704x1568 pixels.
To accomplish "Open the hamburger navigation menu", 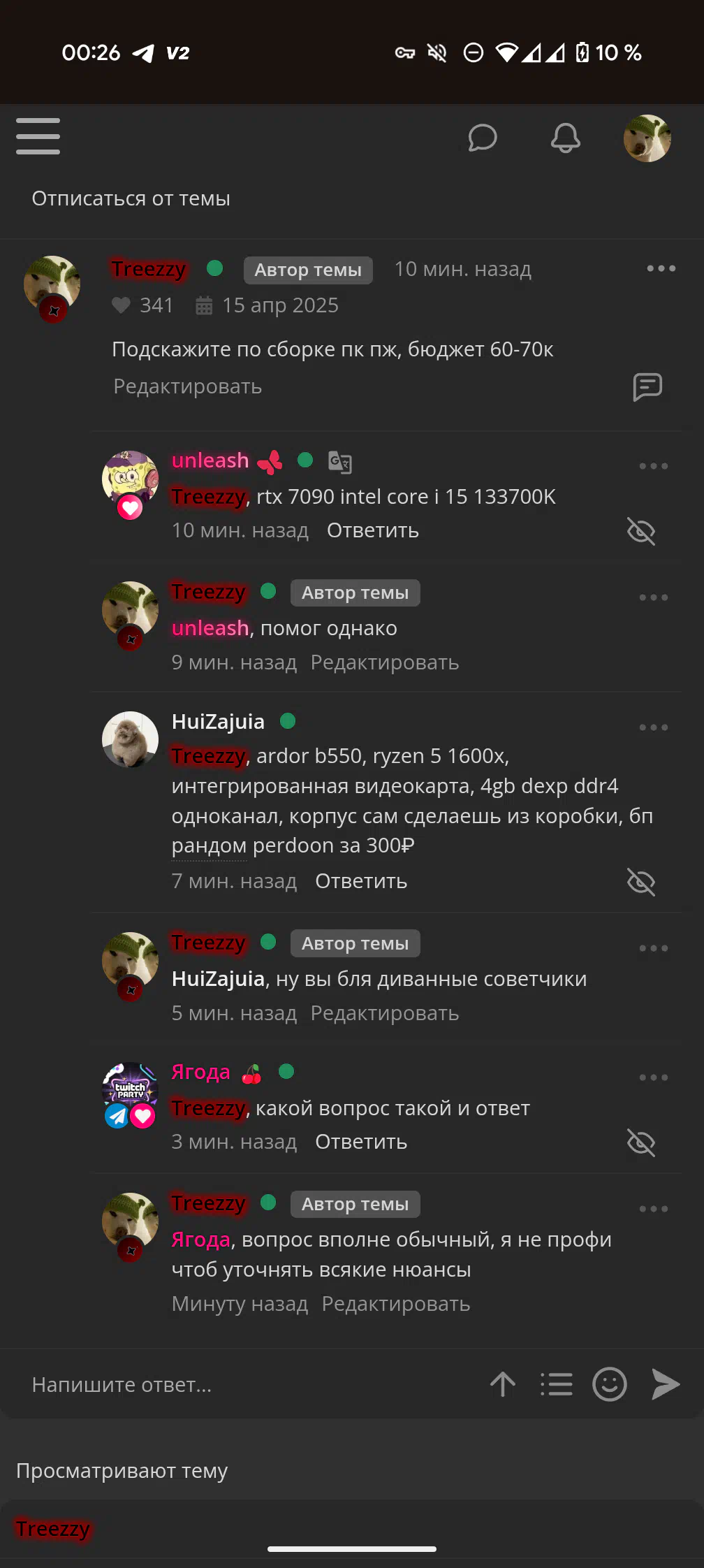I will [x=38, y=136].
